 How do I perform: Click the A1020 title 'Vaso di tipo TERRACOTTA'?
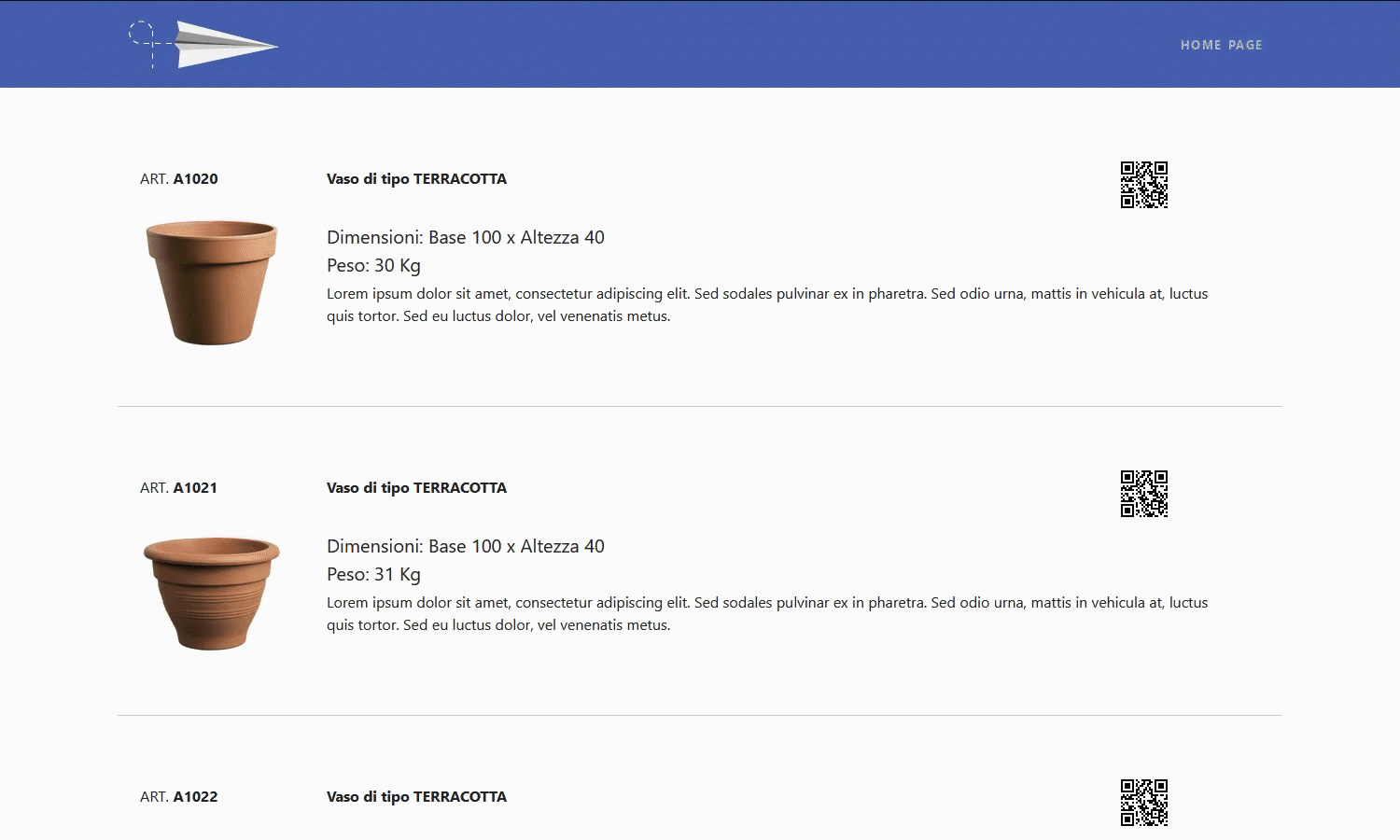(416, 179)
